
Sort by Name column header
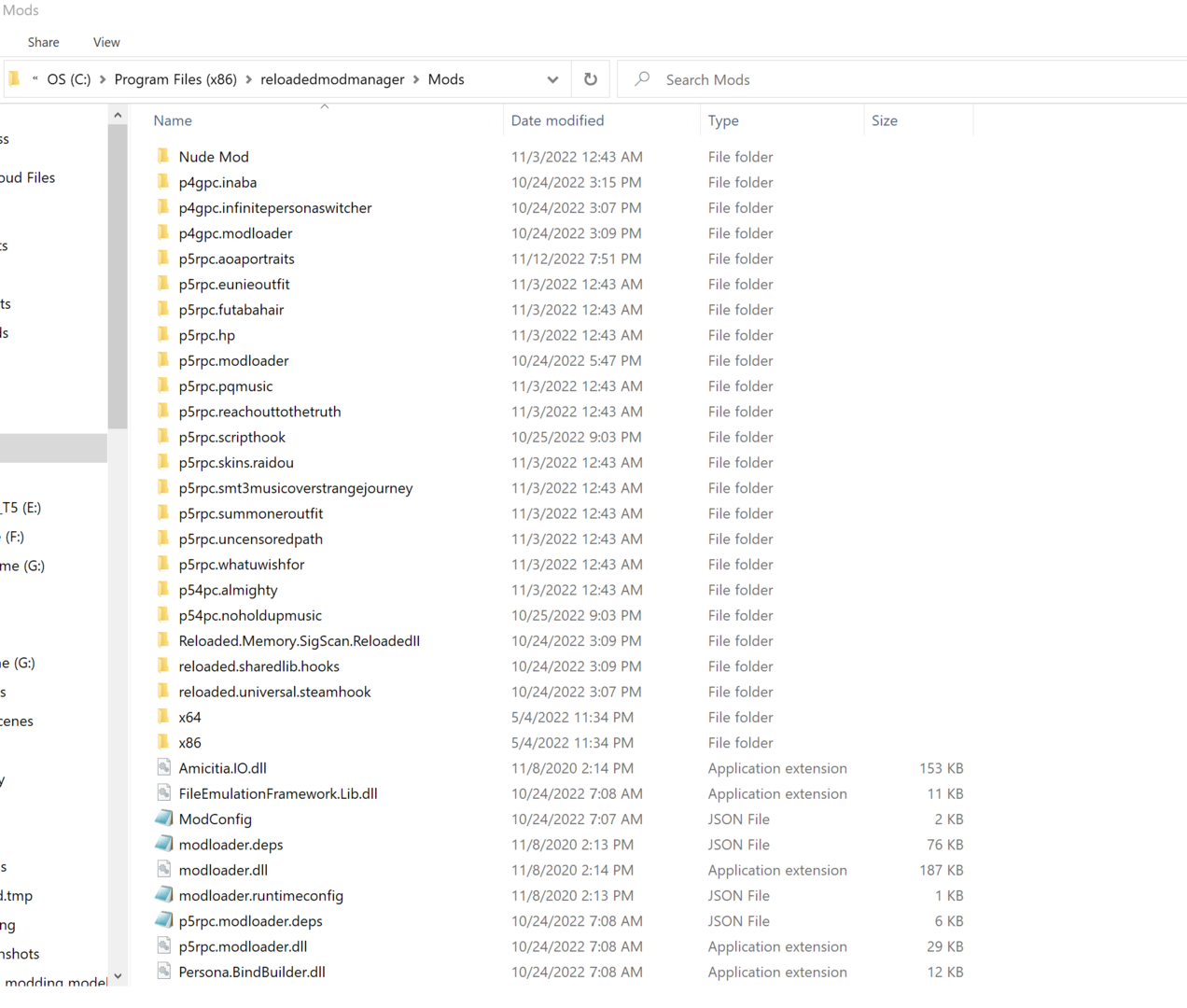click(173, 120)
